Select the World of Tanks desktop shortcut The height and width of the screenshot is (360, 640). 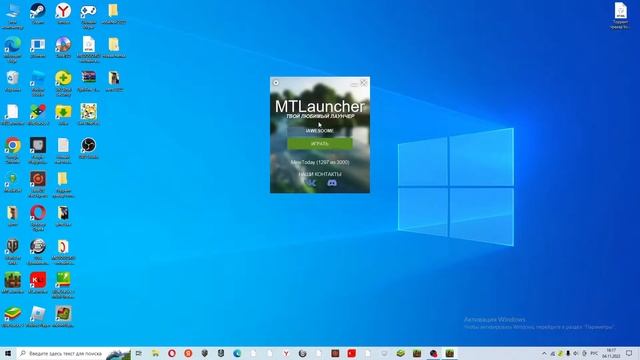pos(13,251)
